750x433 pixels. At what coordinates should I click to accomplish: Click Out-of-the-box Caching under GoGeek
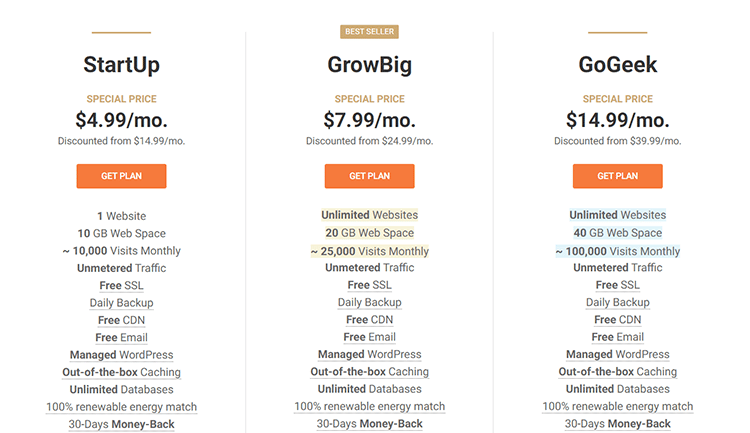[617, 372]
